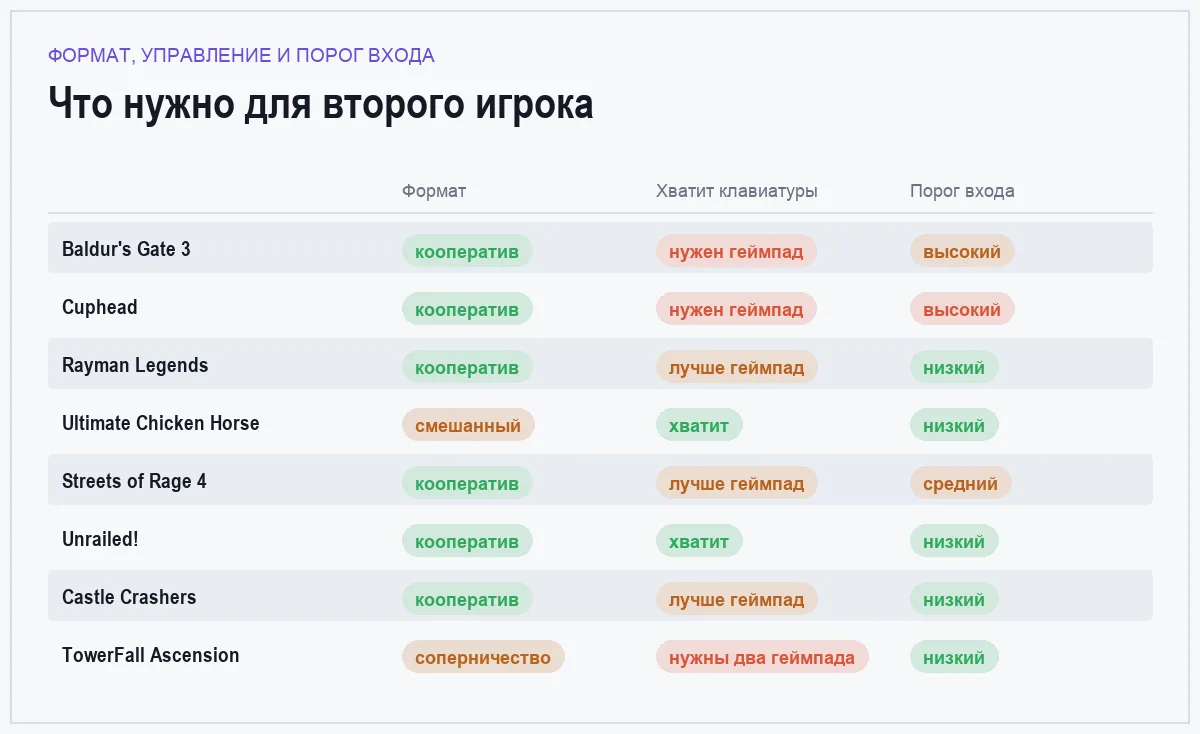The height and width of the screenshot is (734, 1200).
Task: Click 'нужен геймпад' badge in Baldur's Gate 3 row
Action: pos(736,251)
